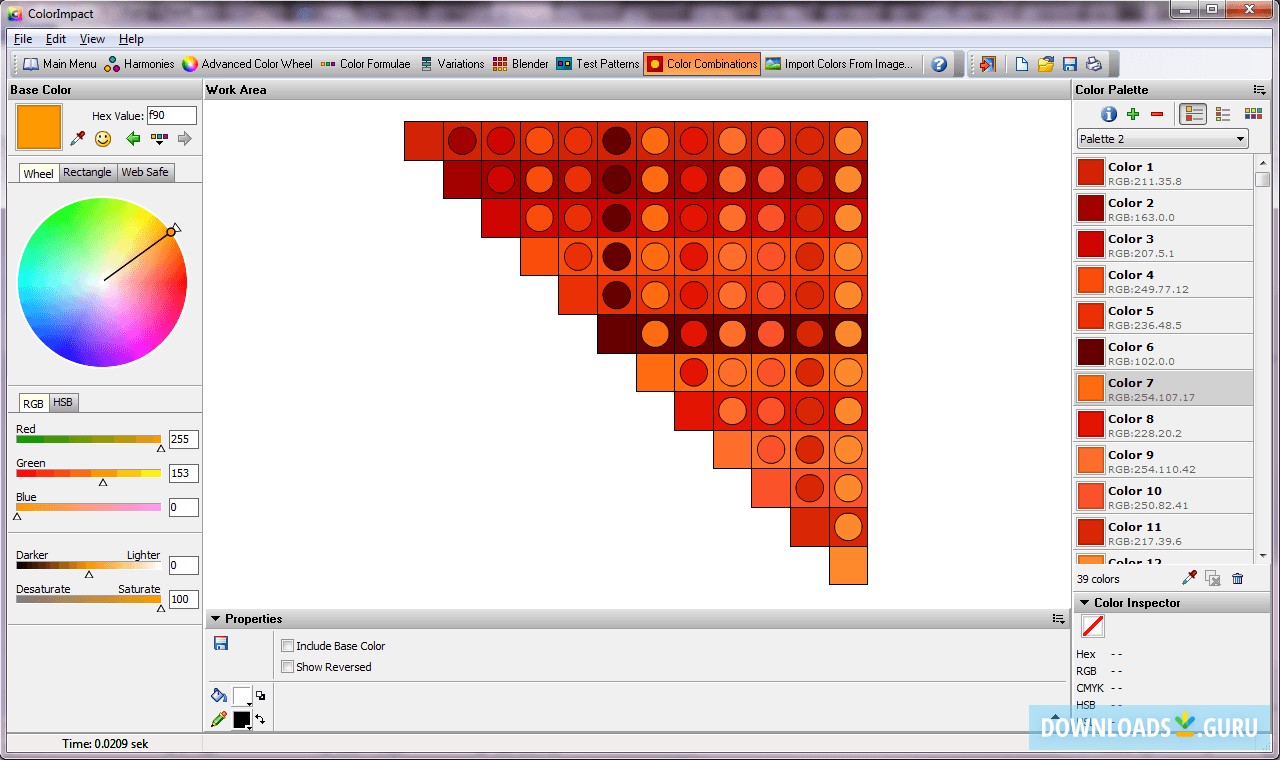Enable Show Reversed checkbox
The width and height of the screenshot is (1280, 760).
pos(288,667)
